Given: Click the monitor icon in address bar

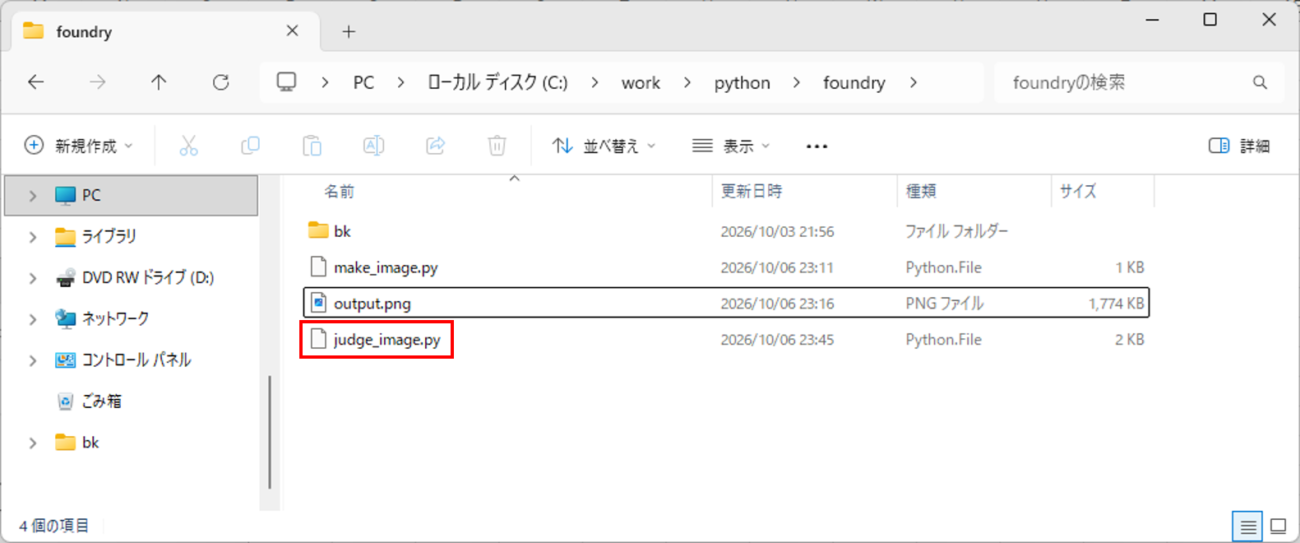Looking at the screenshot, I should pyautogui.click(x=287, y=82).
